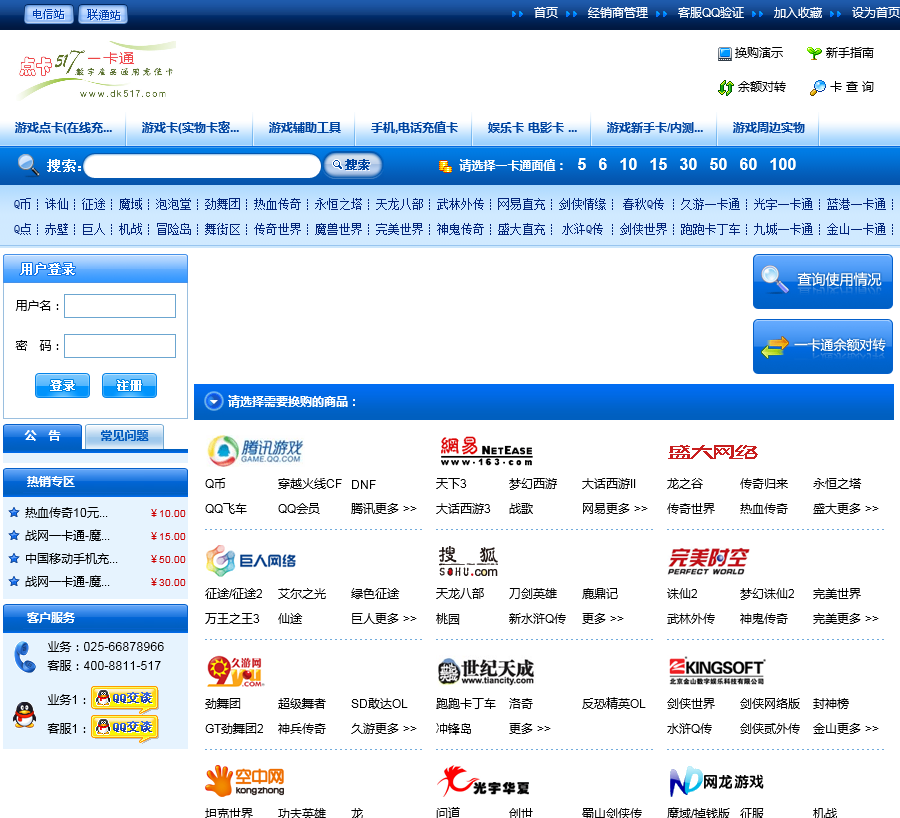Open 巨人更多 >> link

383,619
